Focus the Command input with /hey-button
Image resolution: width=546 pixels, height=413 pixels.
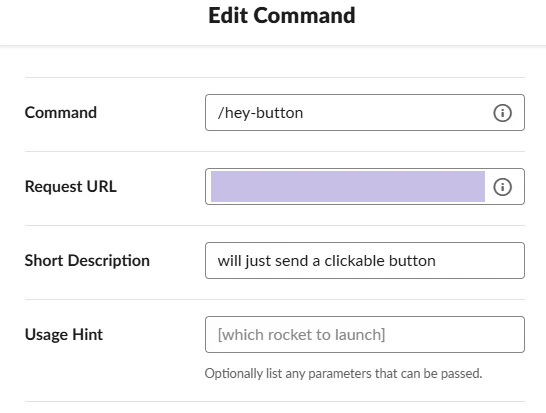tap(365, 112)
